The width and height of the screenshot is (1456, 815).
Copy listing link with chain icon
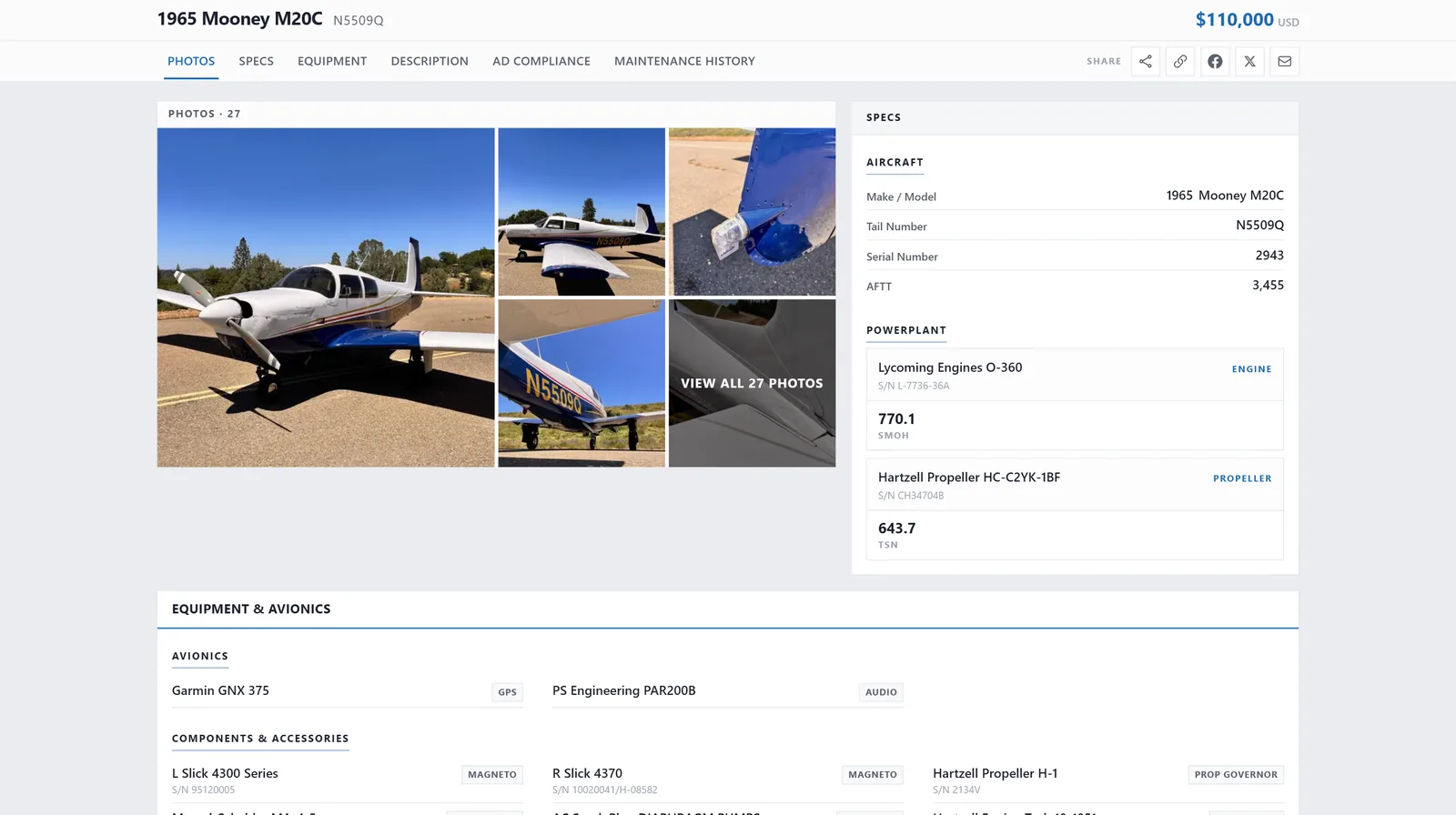click(x=1180, y=61)
